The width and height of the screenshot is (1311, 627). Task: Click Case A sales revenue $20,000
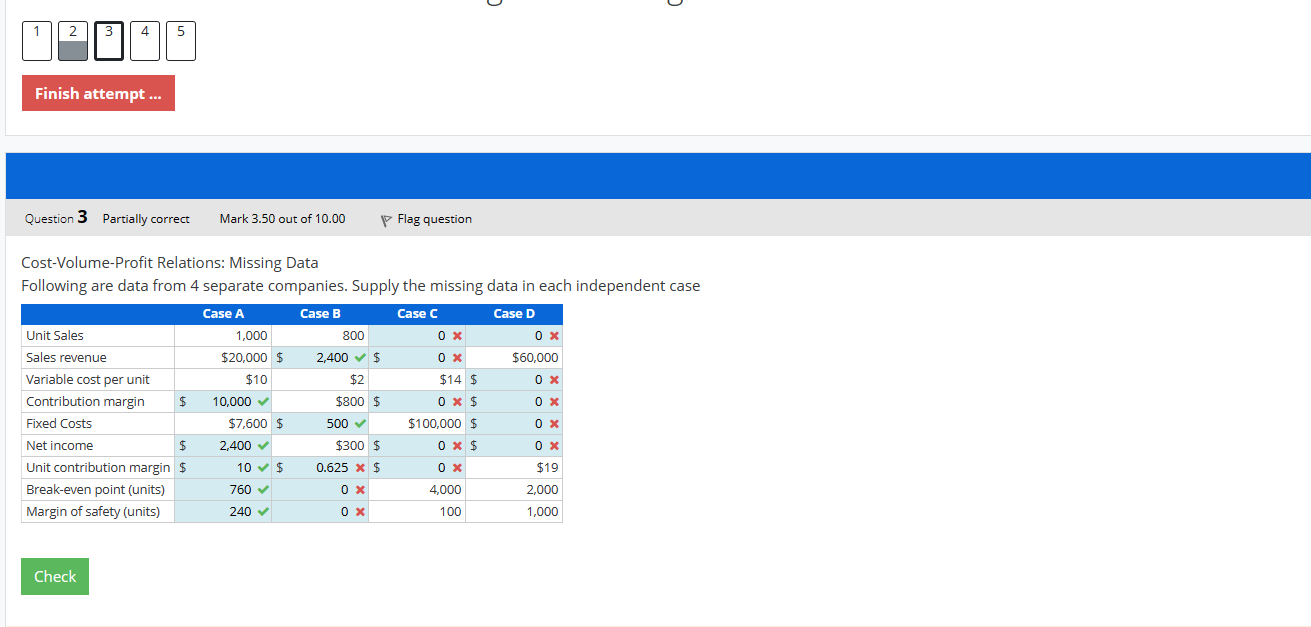coord(244,357)
